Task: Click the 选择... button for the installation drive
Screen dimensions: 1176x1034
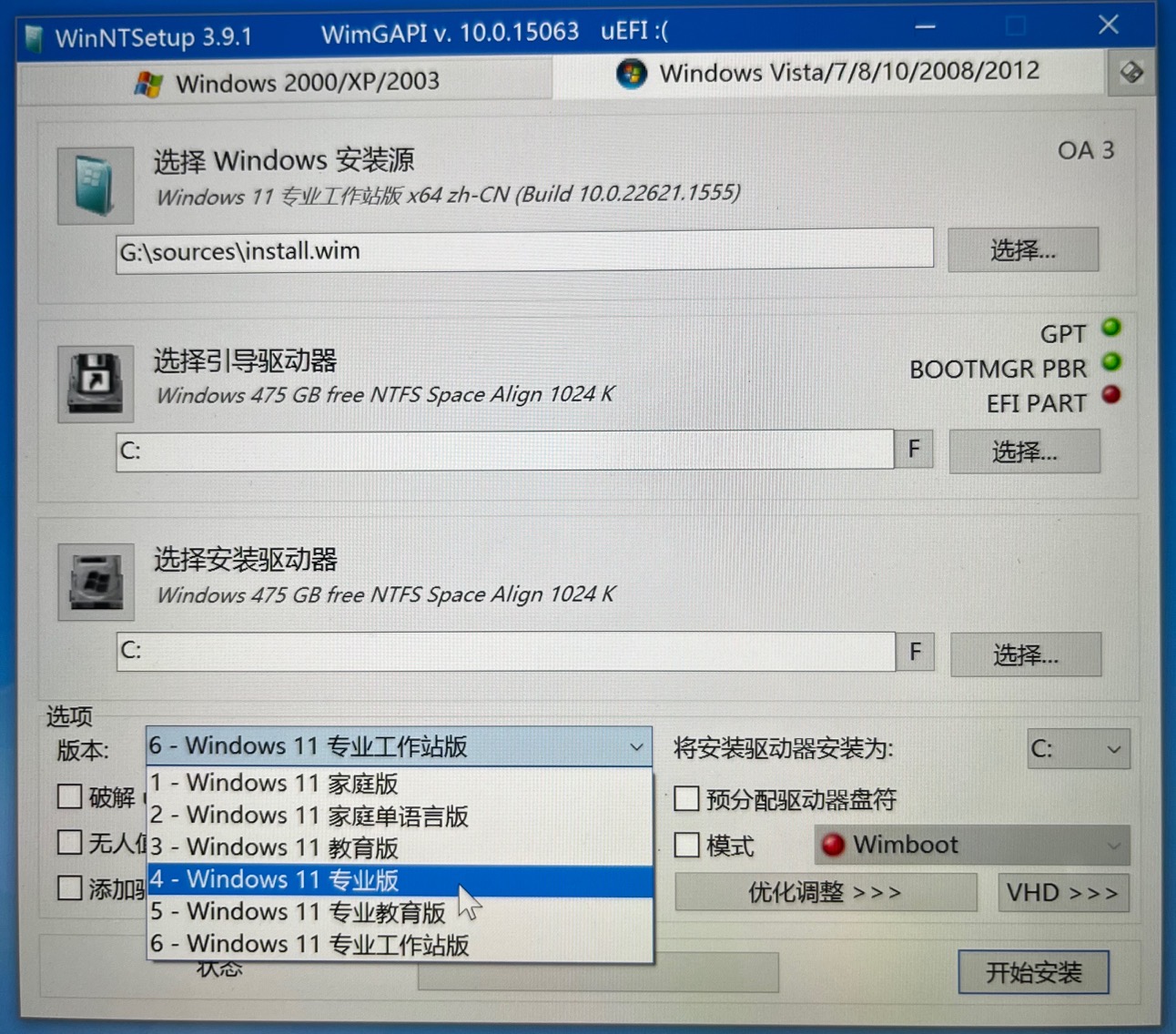Action: [x=1026, y=654]
